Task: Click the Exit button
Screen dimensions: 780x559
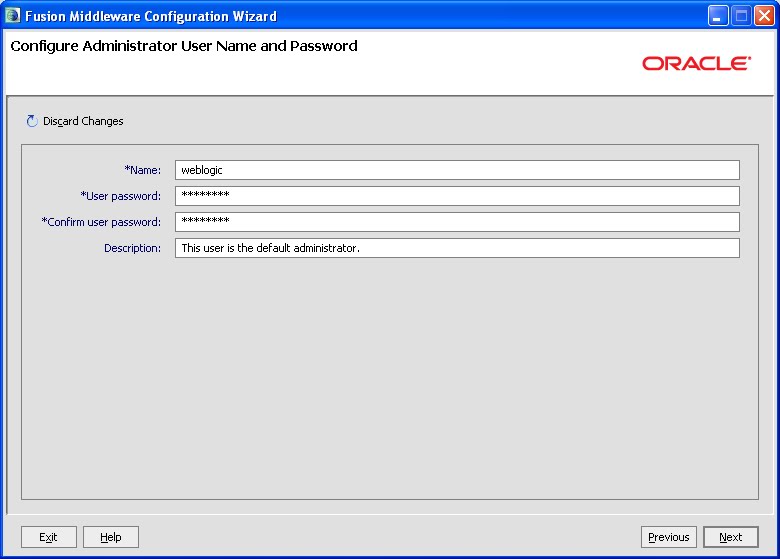Action: click(x=49, y=537)
